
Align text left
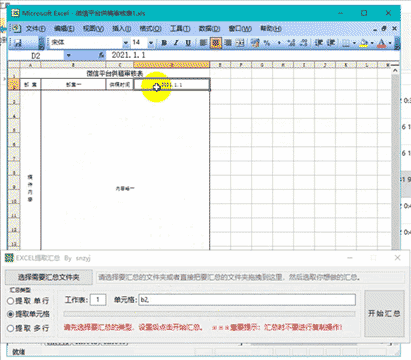click(x=203, y=43)
